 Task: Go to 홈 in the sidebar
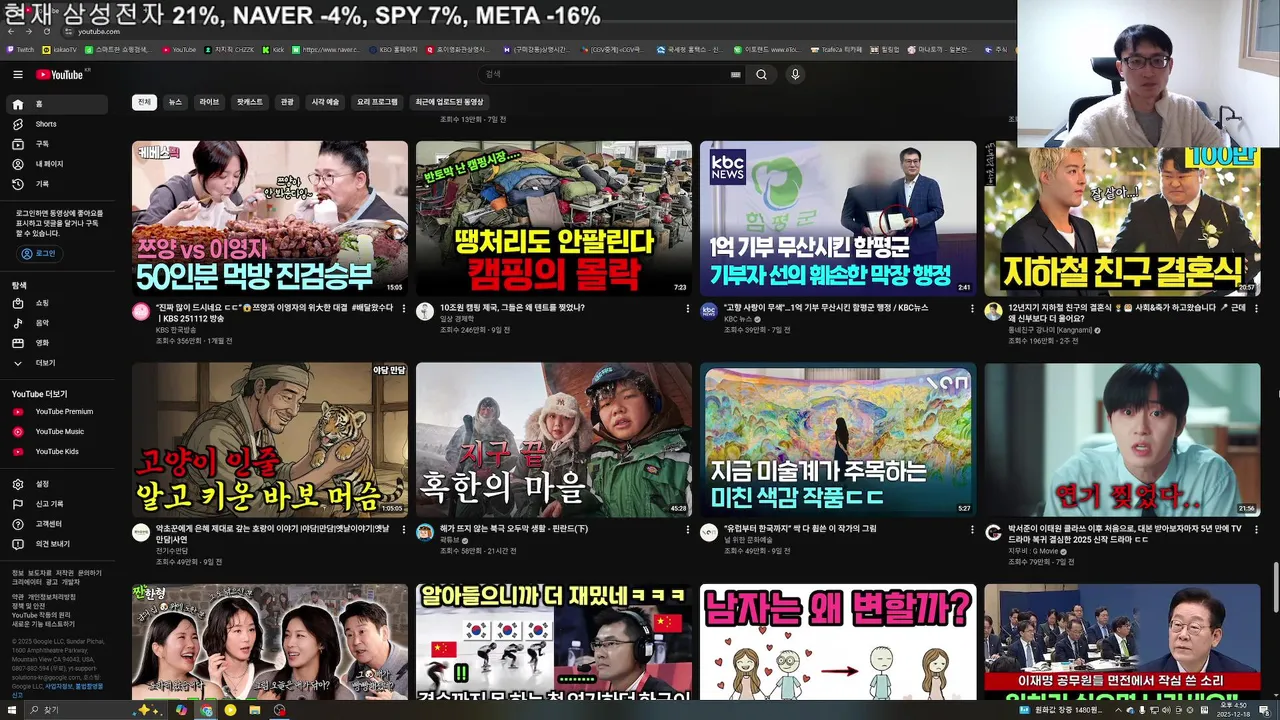(57, 104)
